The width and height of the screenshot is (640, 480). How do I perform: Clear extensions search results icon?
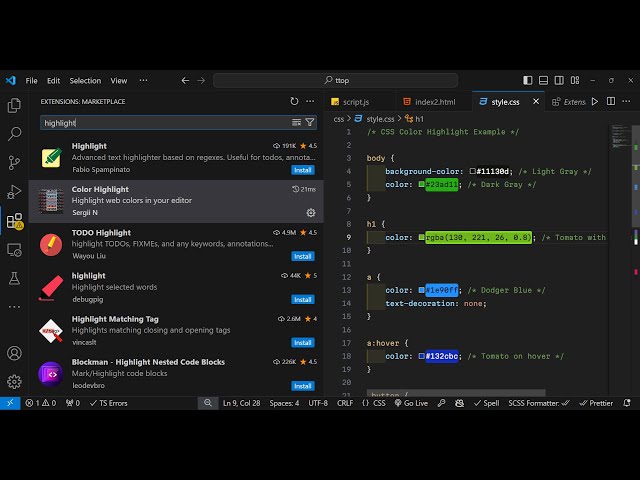click(x=296, y=122)
